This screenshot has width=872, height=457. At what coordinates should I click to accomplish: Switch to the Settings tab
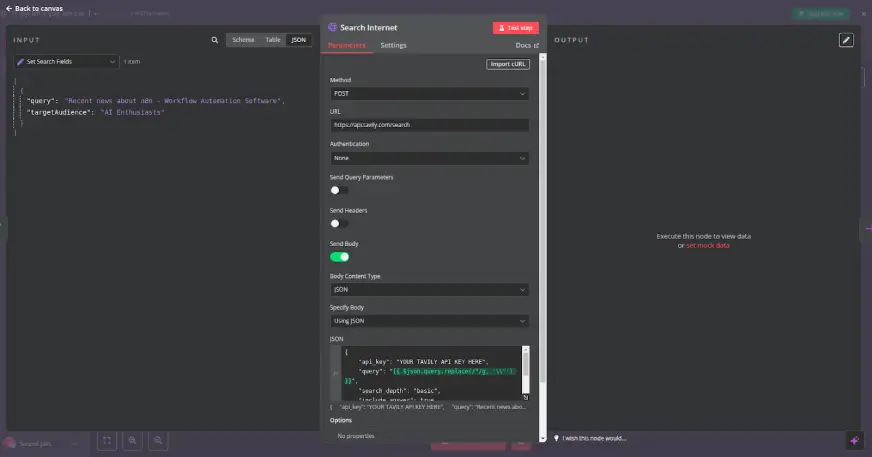click(x=393, y=46)
